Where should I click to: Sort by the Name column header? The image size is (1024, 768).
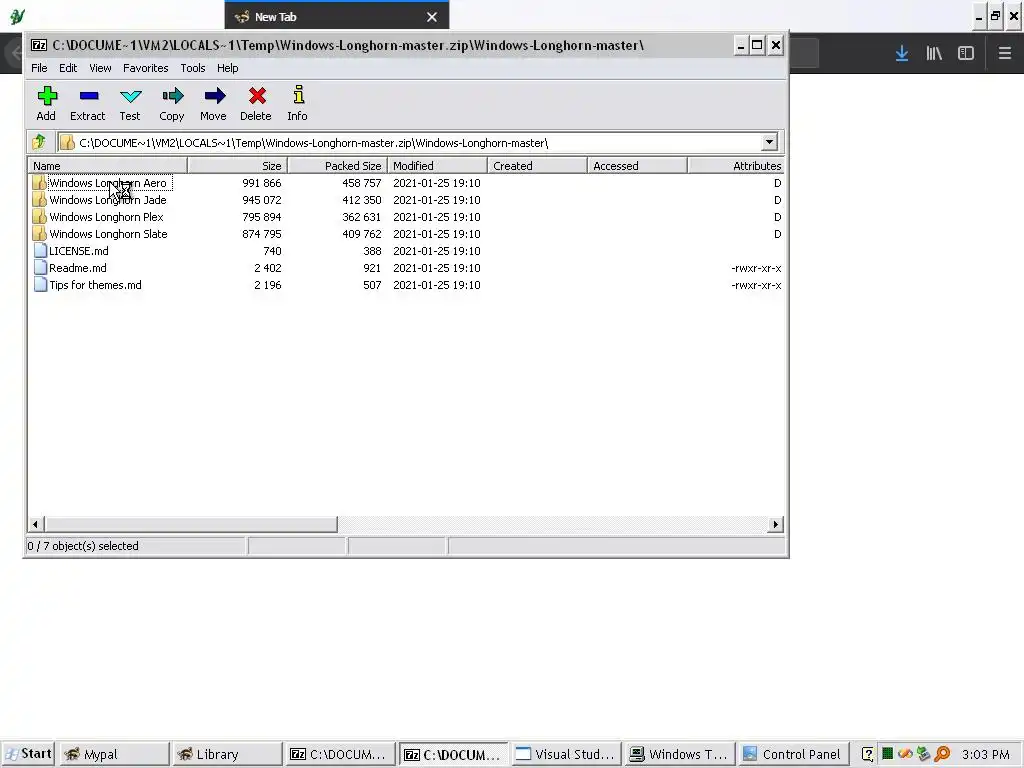tap(108, 166)
